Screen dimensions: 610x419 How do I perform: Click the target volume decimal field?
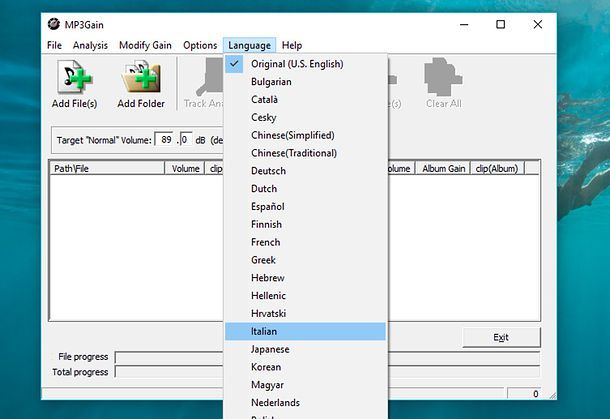186,139
